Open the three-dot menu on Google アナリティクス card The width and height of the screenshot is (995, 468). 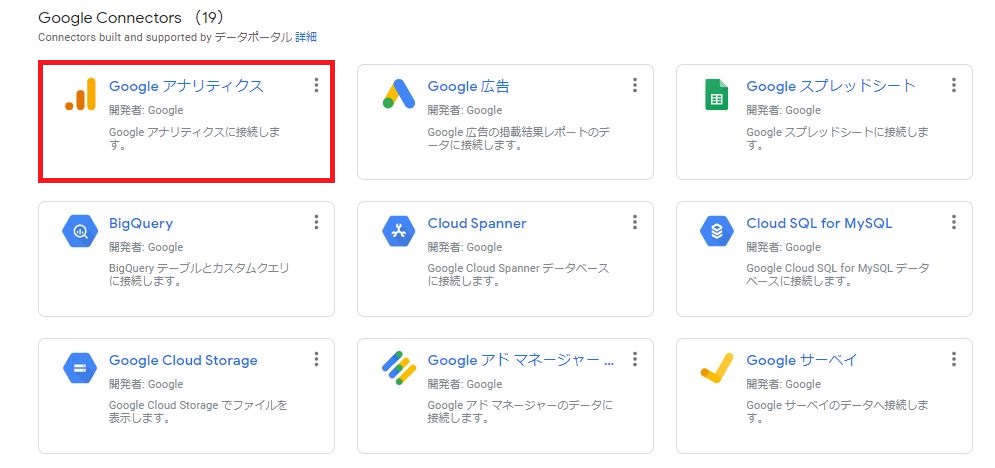pyautogui.click(x=316, y=85)
